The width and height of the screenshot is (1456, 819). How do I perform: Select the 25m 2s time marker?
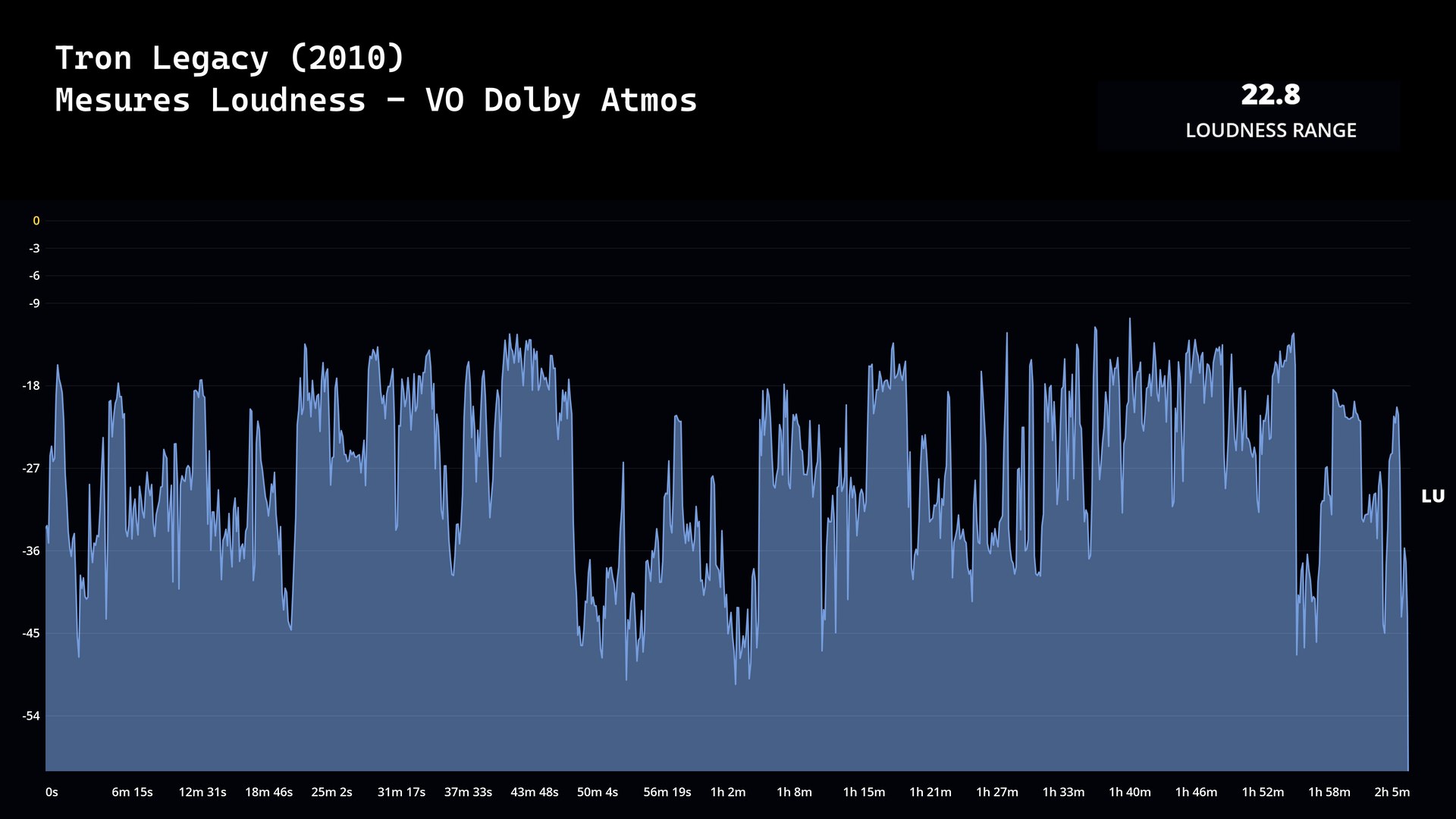pyautogui.click(x=331, y=792)
